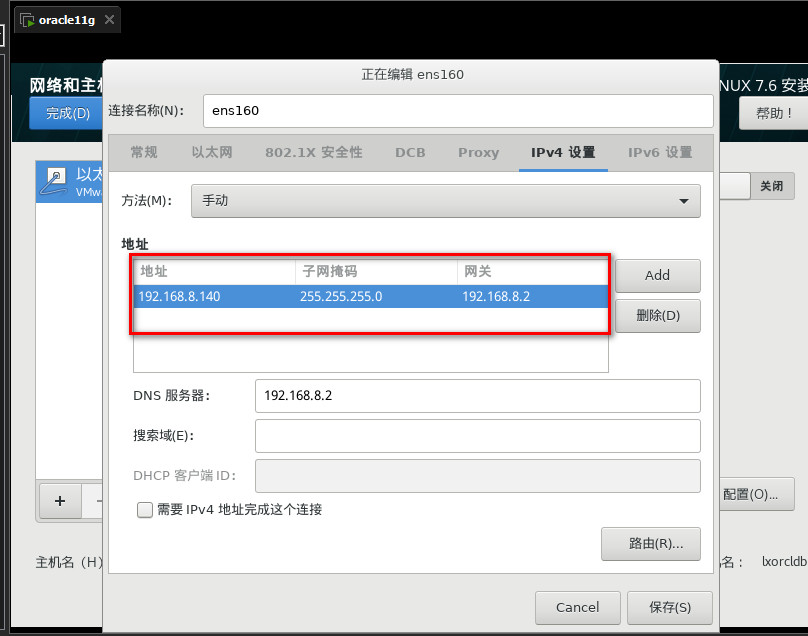Click the Ethernet adapter icon in list

pos(57,181)
